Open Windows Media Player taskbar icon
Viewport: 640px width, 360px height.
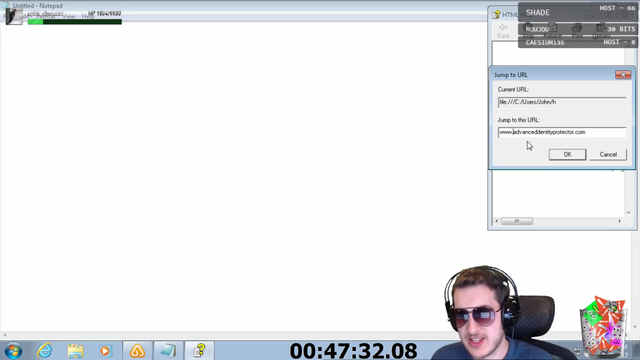point(105,351)
